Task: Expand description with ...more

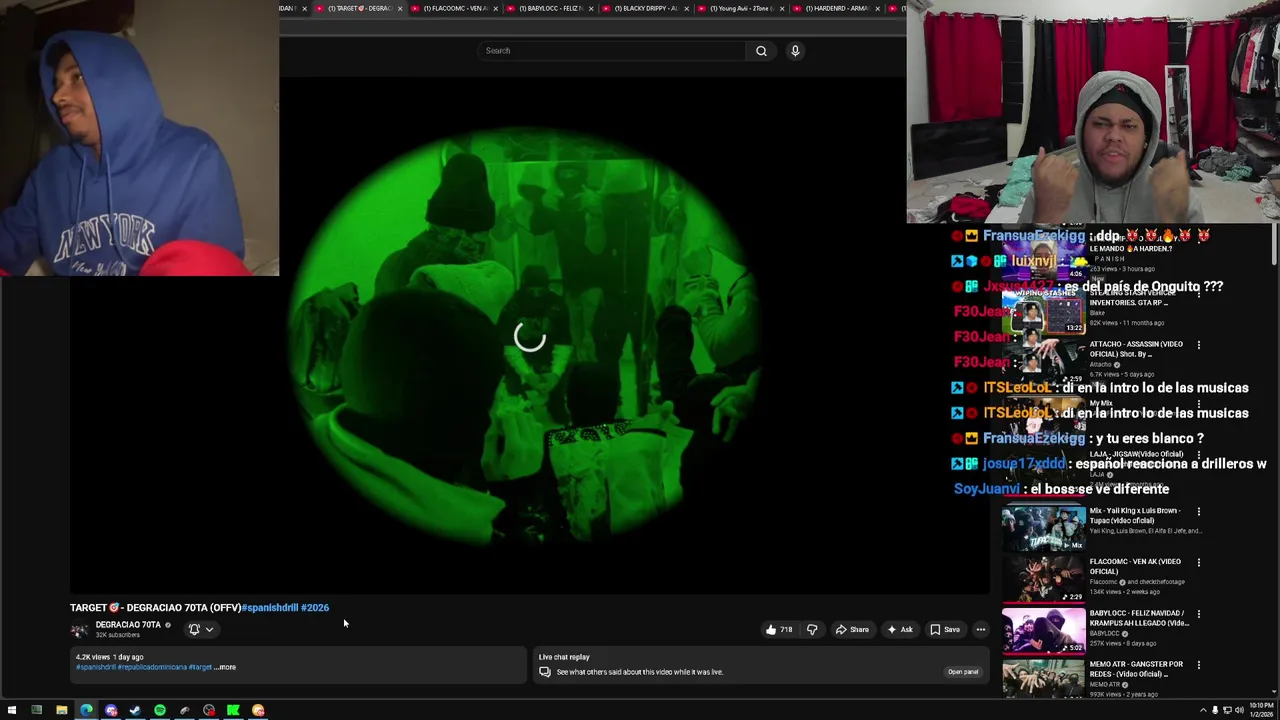Action: (x=226, y=667)
